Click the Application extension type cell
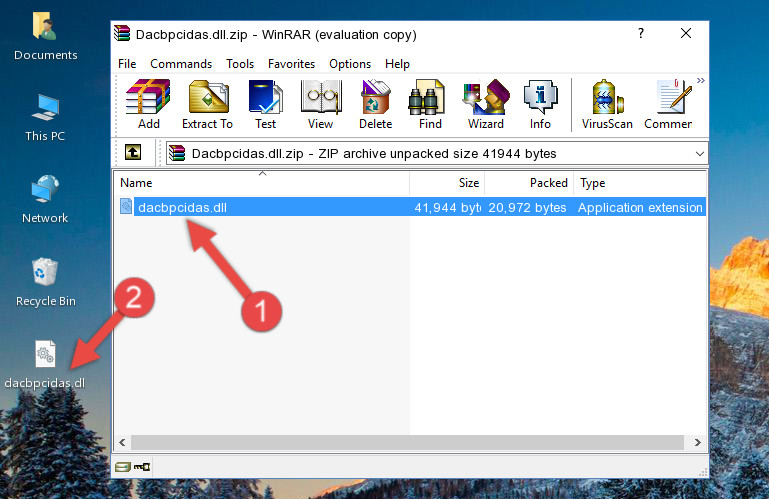The height and width of the screenshot is (499, 769). [x=640, y=208]
